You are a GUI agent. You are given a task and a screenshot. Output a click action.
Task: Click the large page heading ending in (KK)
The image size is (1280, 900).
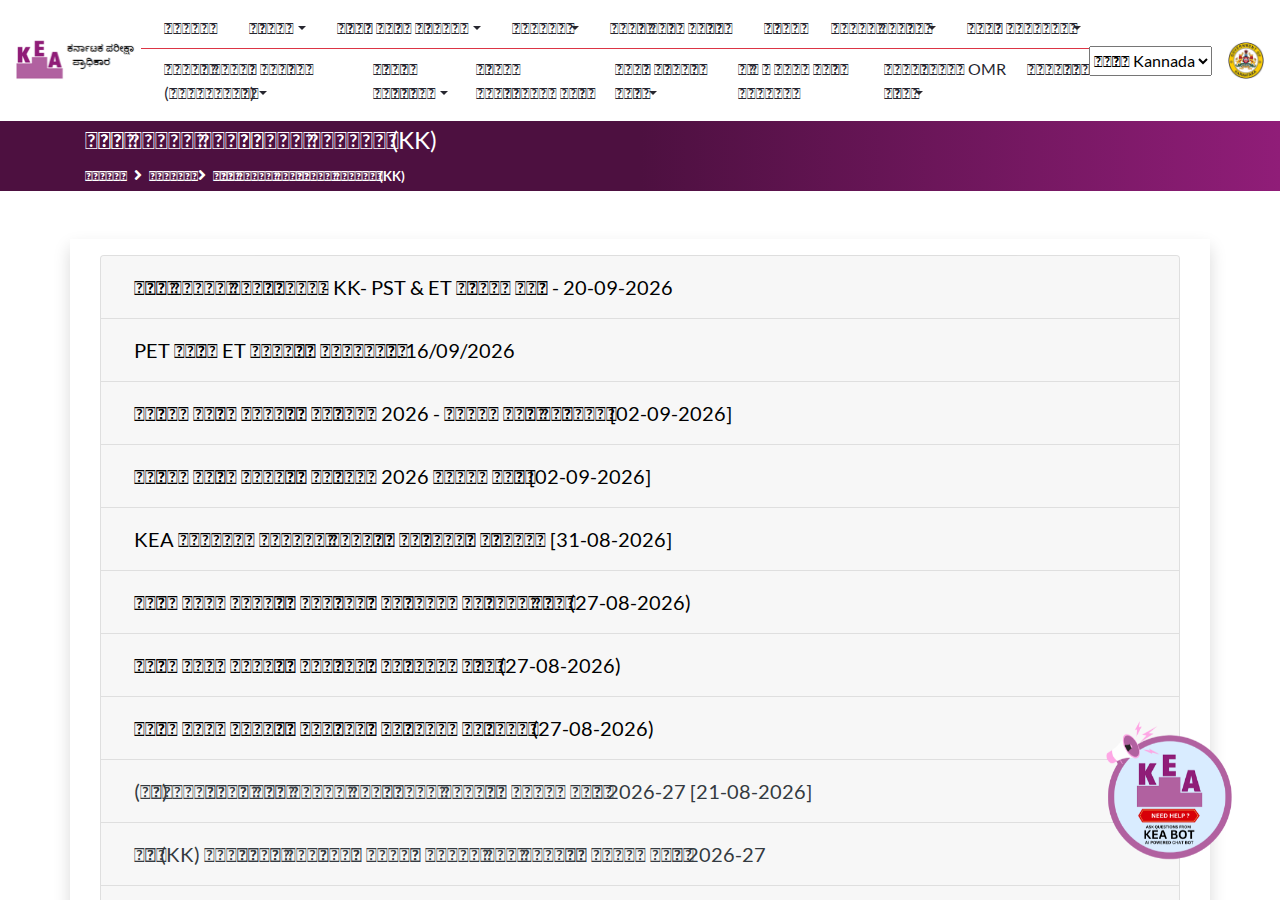coord(261,141)
